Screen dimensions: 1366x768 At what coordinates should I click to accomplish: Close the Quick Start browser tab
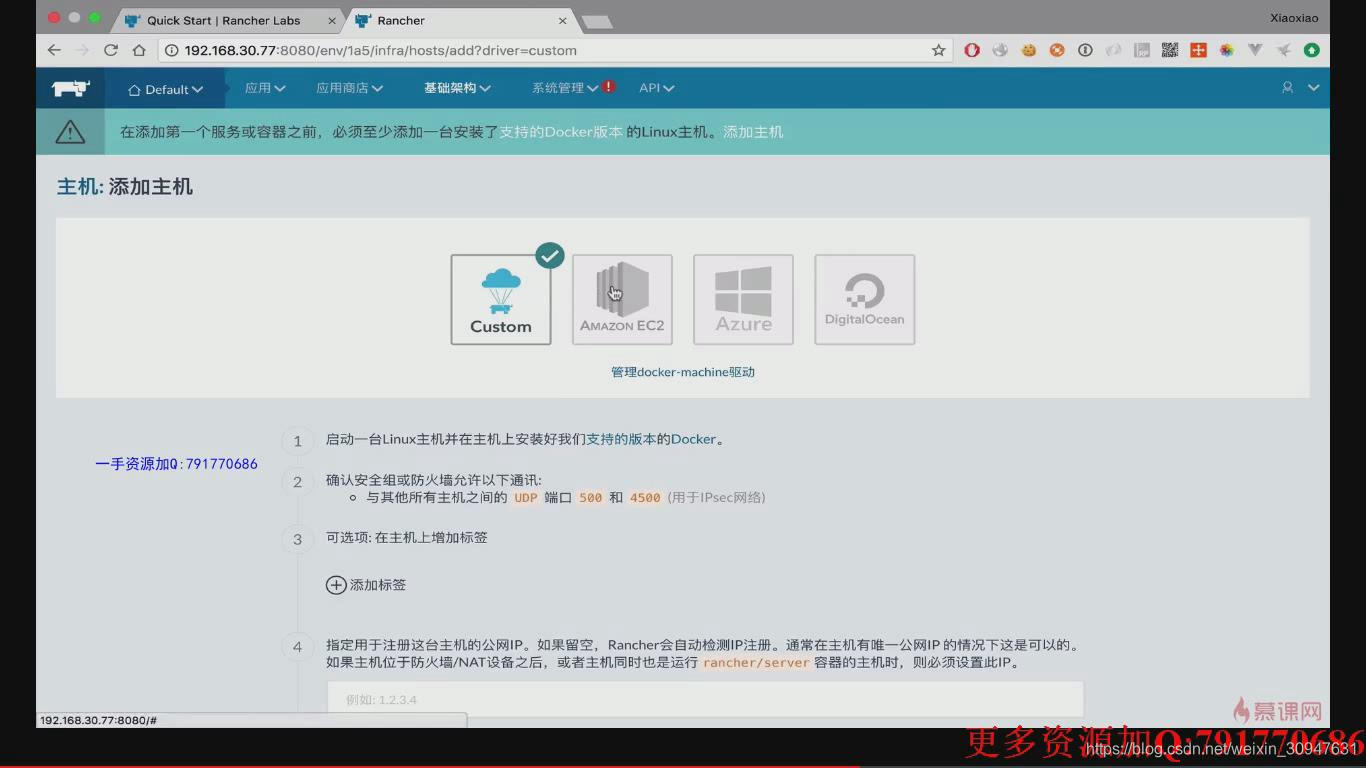point(332,20)
